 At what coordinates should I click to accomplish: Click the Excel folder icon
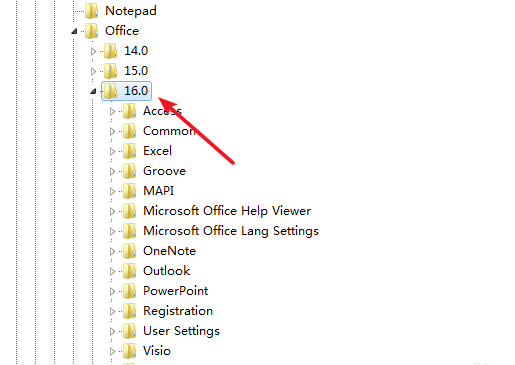(129, 151)
